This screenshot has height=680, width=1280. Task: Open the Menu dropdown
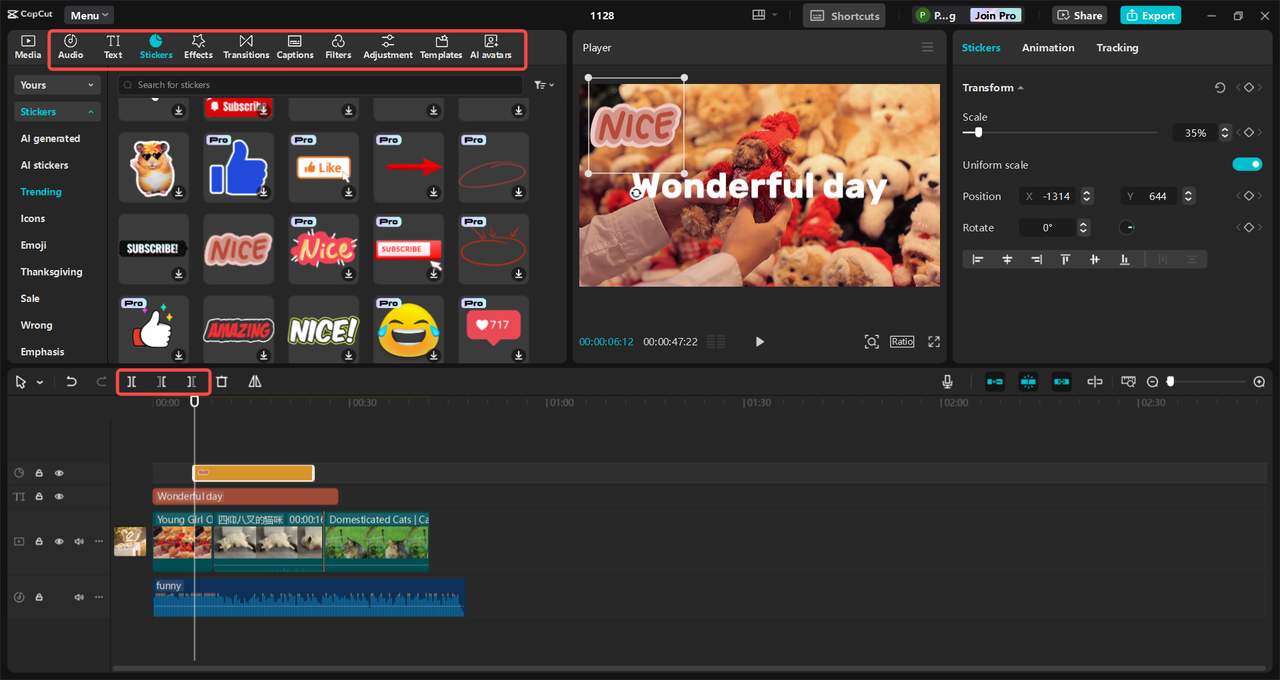(x=89, y=15)
